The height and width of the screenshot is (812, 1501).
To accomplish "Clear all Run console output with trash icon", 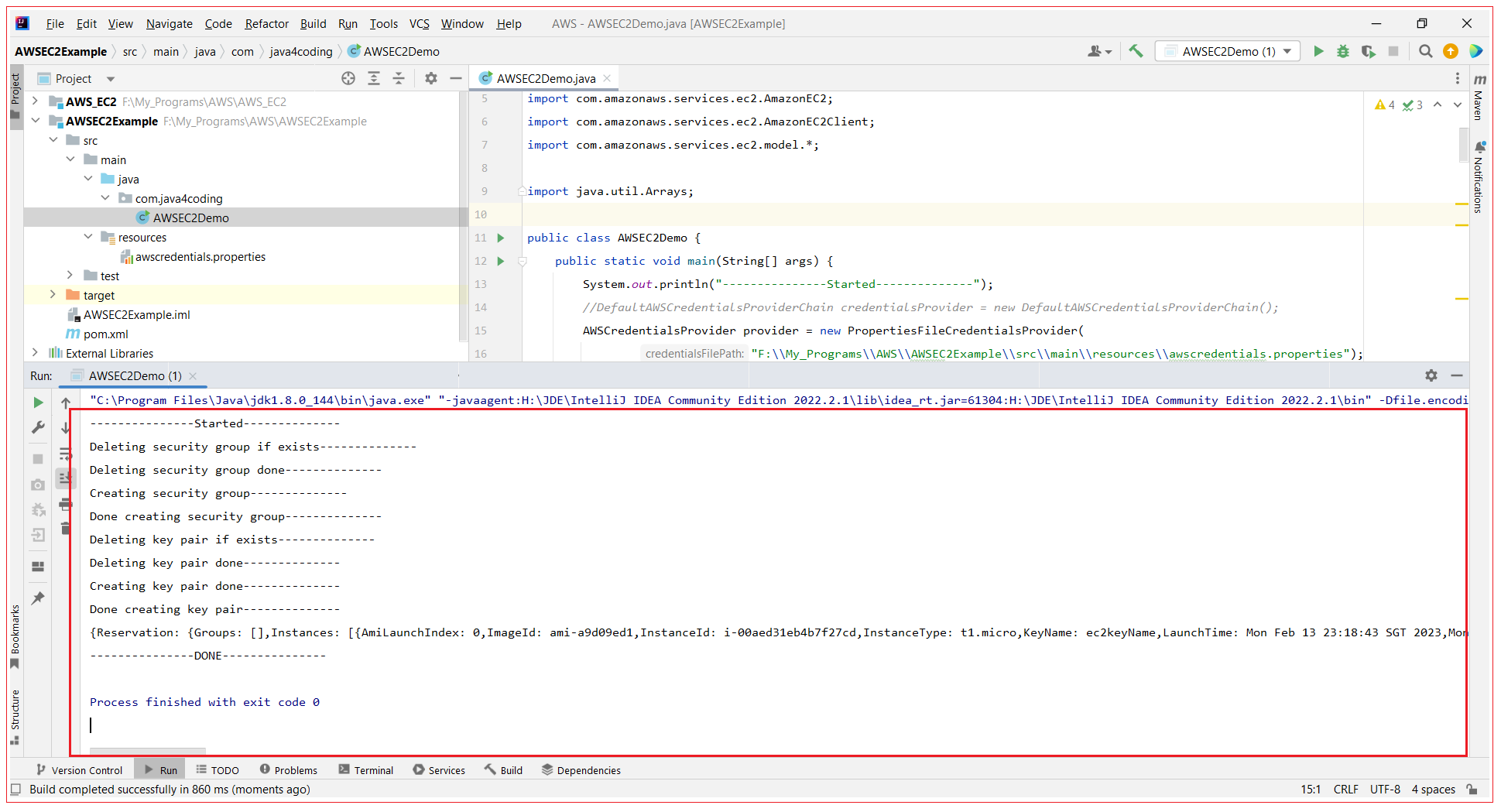I will click(x=66, y=529).
